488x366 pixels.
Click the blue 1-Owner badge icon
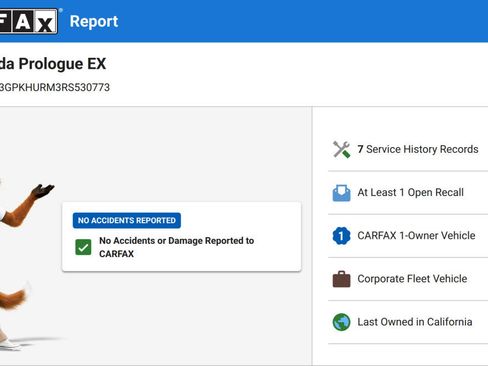[341, 236]
